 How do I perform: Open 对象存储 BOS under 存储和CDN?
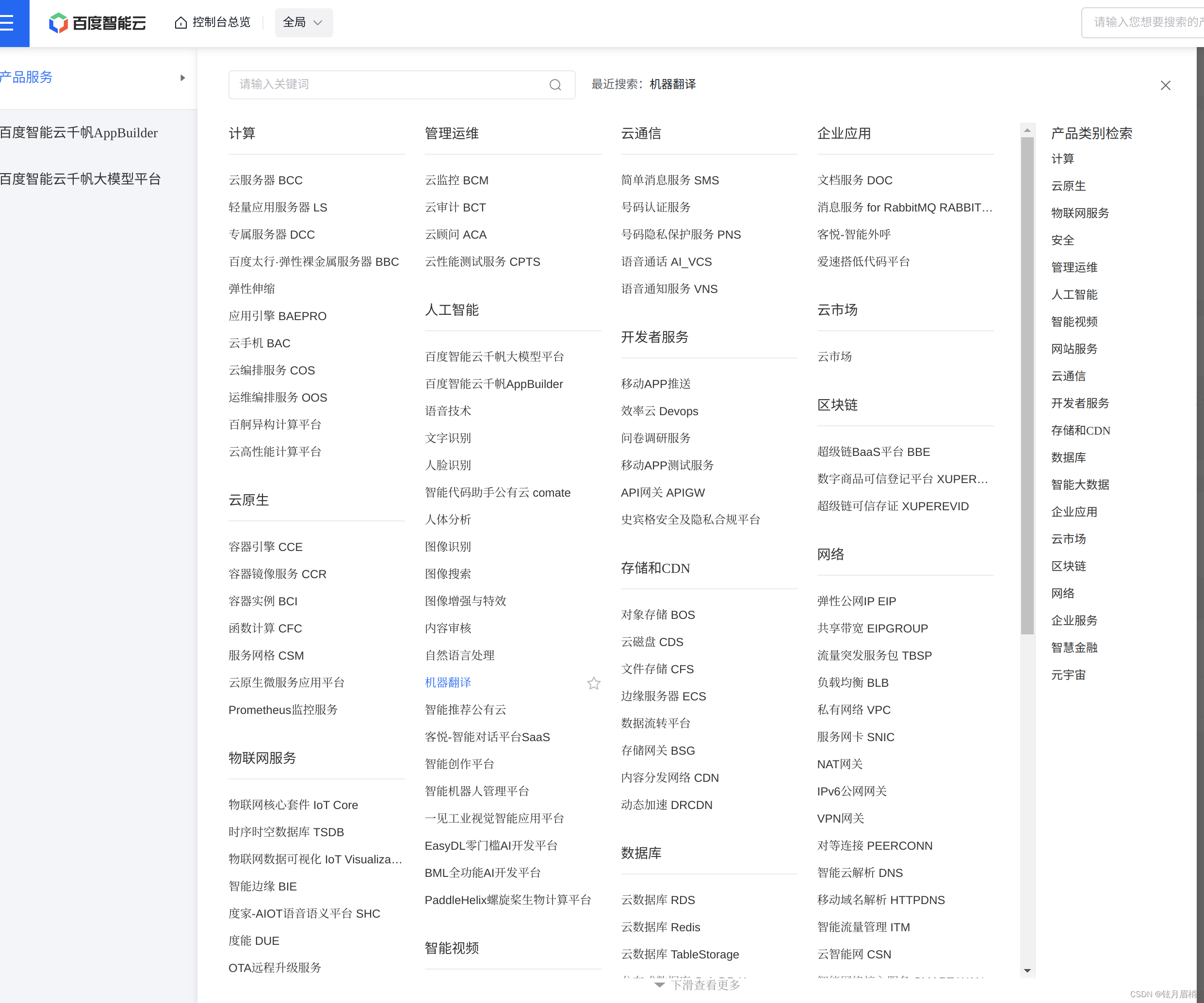tap(658, 615)
